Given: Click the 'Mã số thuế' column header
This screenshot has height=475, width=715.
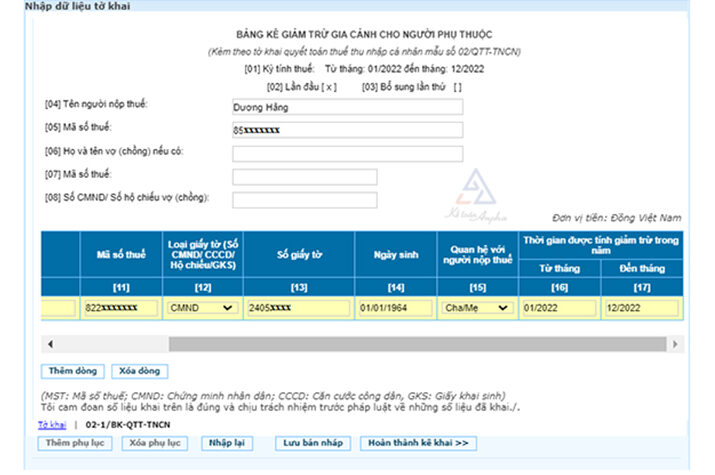Looking at the screenshot, I should coord(121,254).
